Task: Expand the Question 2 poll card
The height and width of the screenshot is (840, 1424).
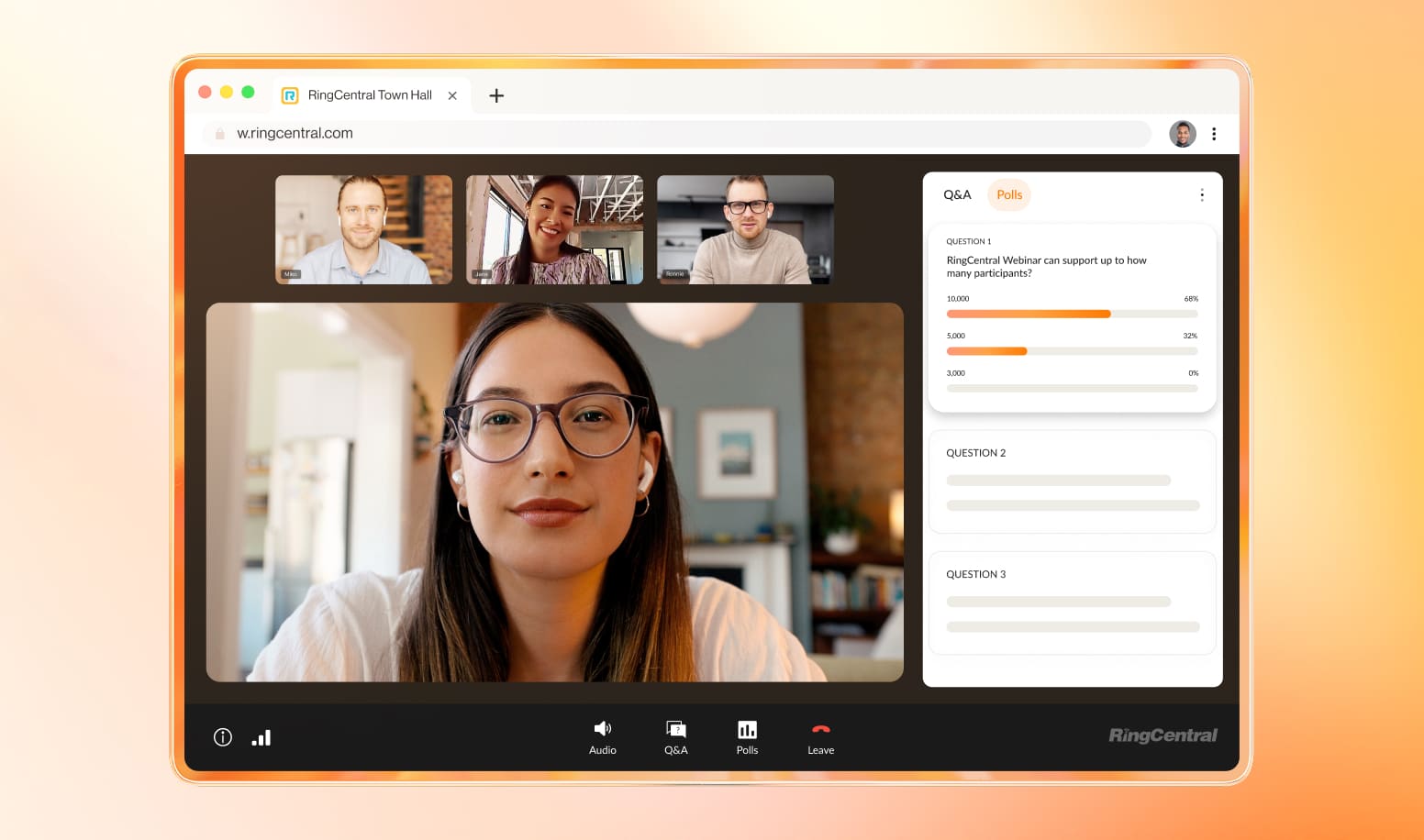Action: pyautogui.click(x=1072, y=481)
